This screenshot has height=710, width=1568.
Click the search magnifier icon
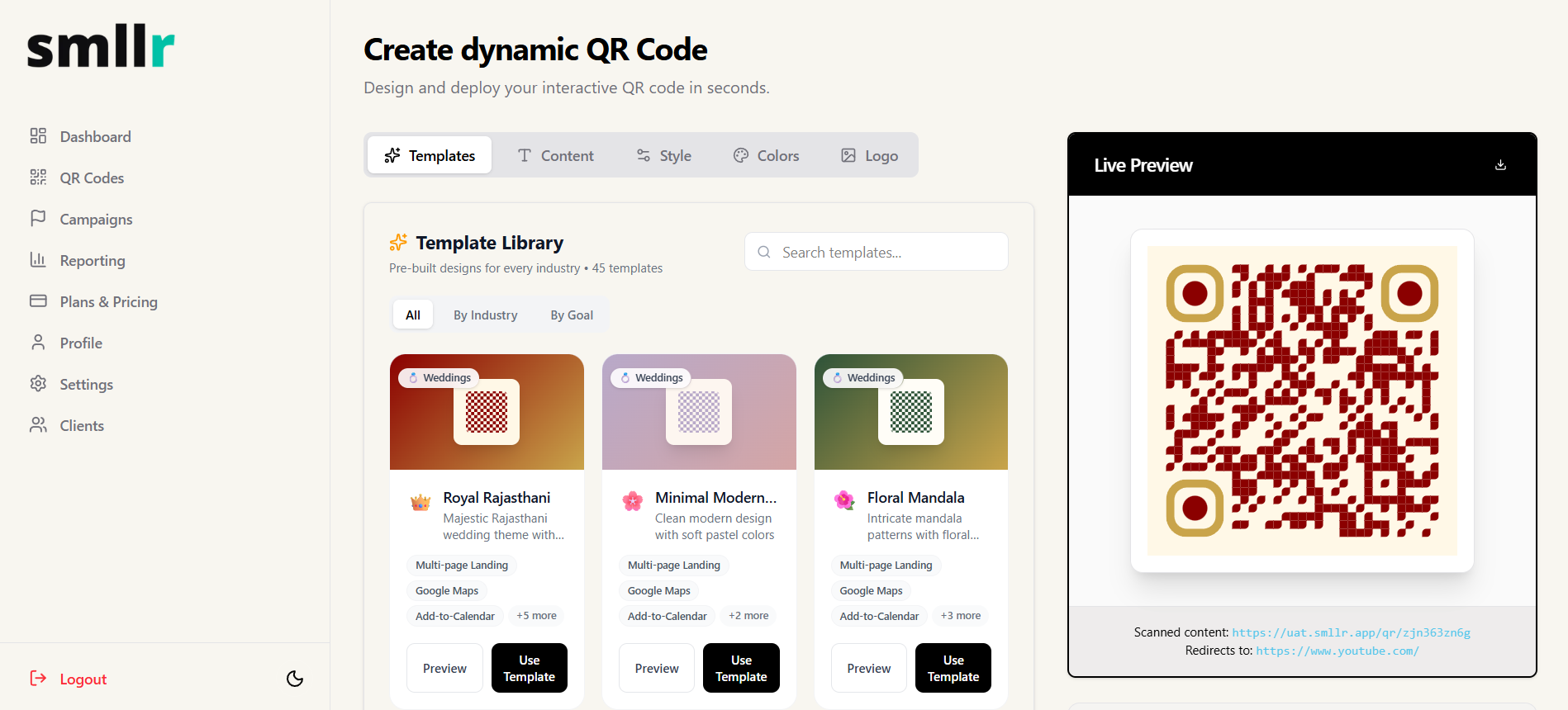click(764, 252)
